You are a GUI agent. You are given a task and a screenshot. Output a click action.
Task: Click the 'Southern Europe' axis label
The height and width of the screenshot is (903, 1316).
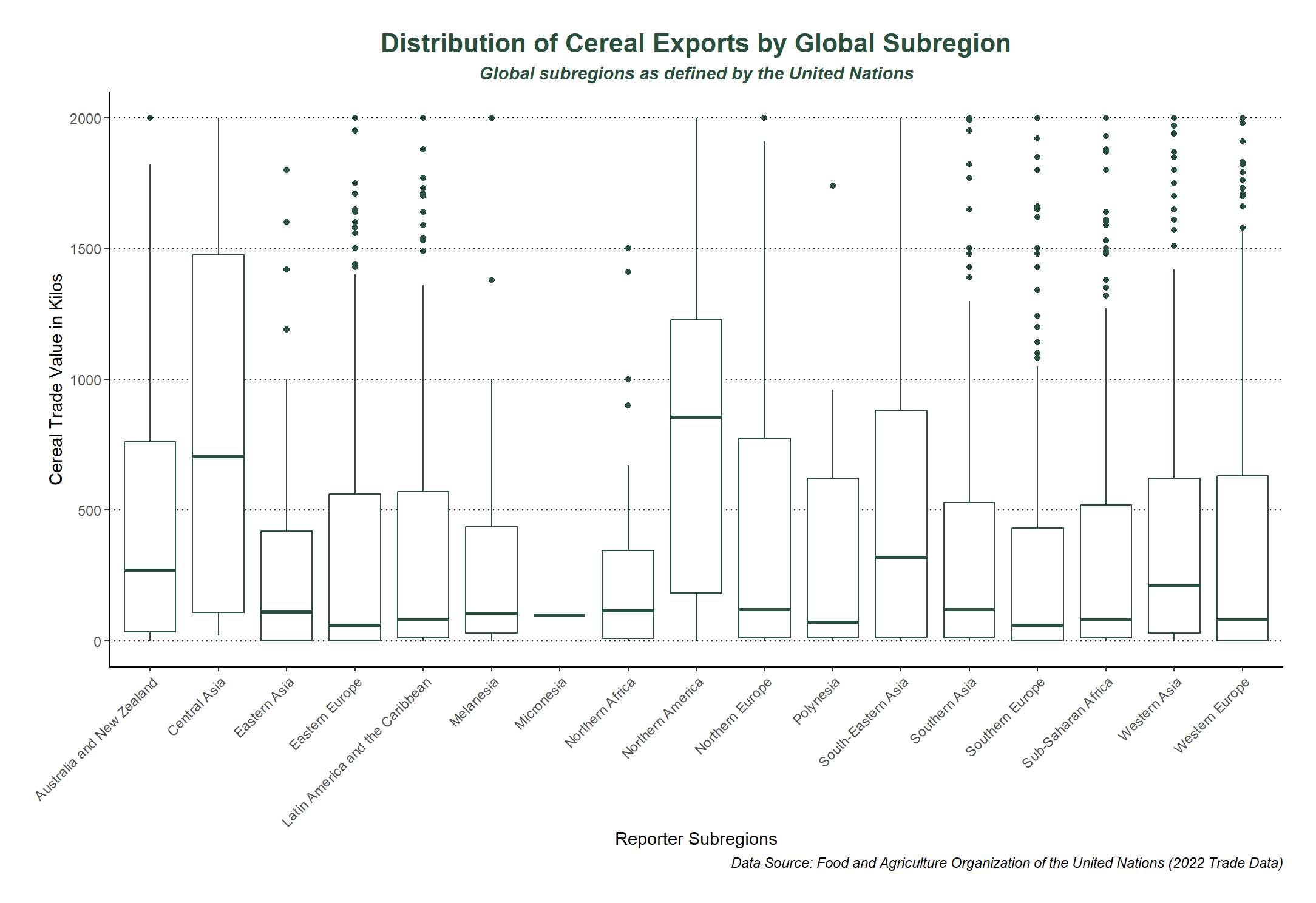click(x=1006, y=717)
